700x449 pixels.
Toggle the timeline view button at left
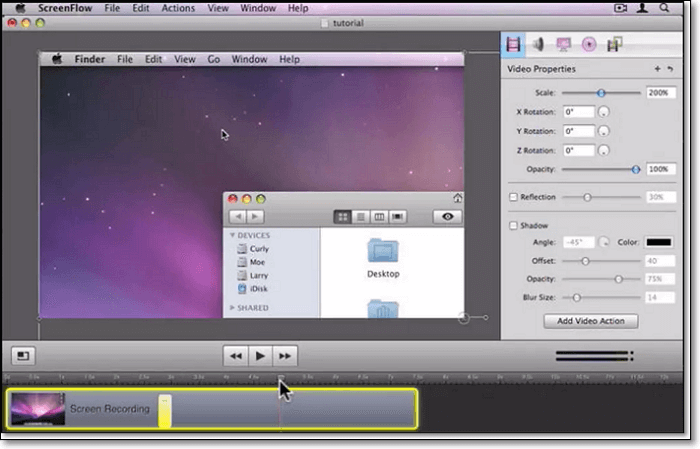(22, 355)
